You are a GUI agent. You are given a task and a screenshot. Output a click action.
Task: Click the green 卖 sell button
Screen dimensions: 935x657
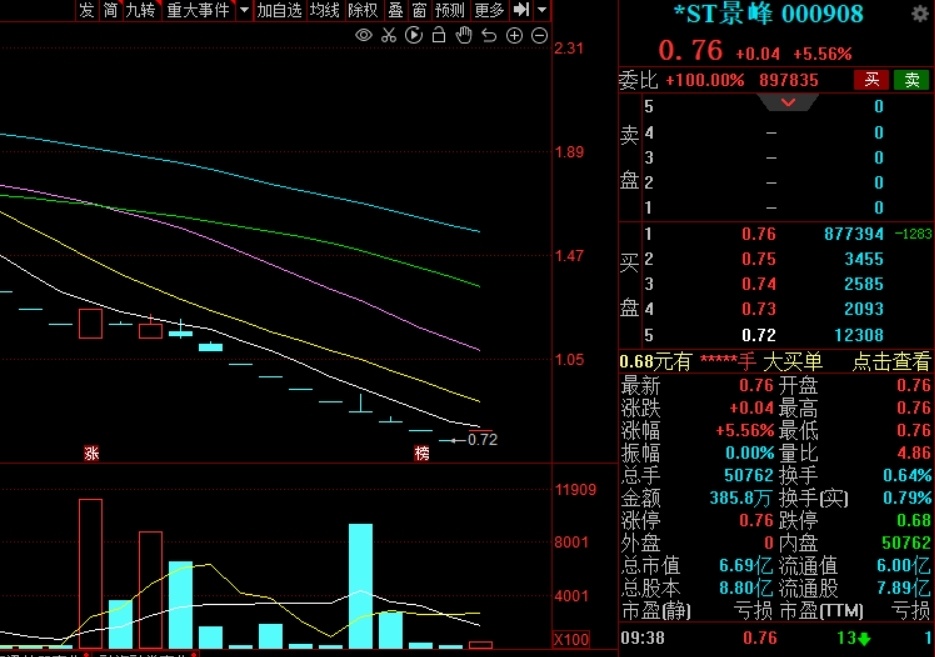tap(912, 79)
